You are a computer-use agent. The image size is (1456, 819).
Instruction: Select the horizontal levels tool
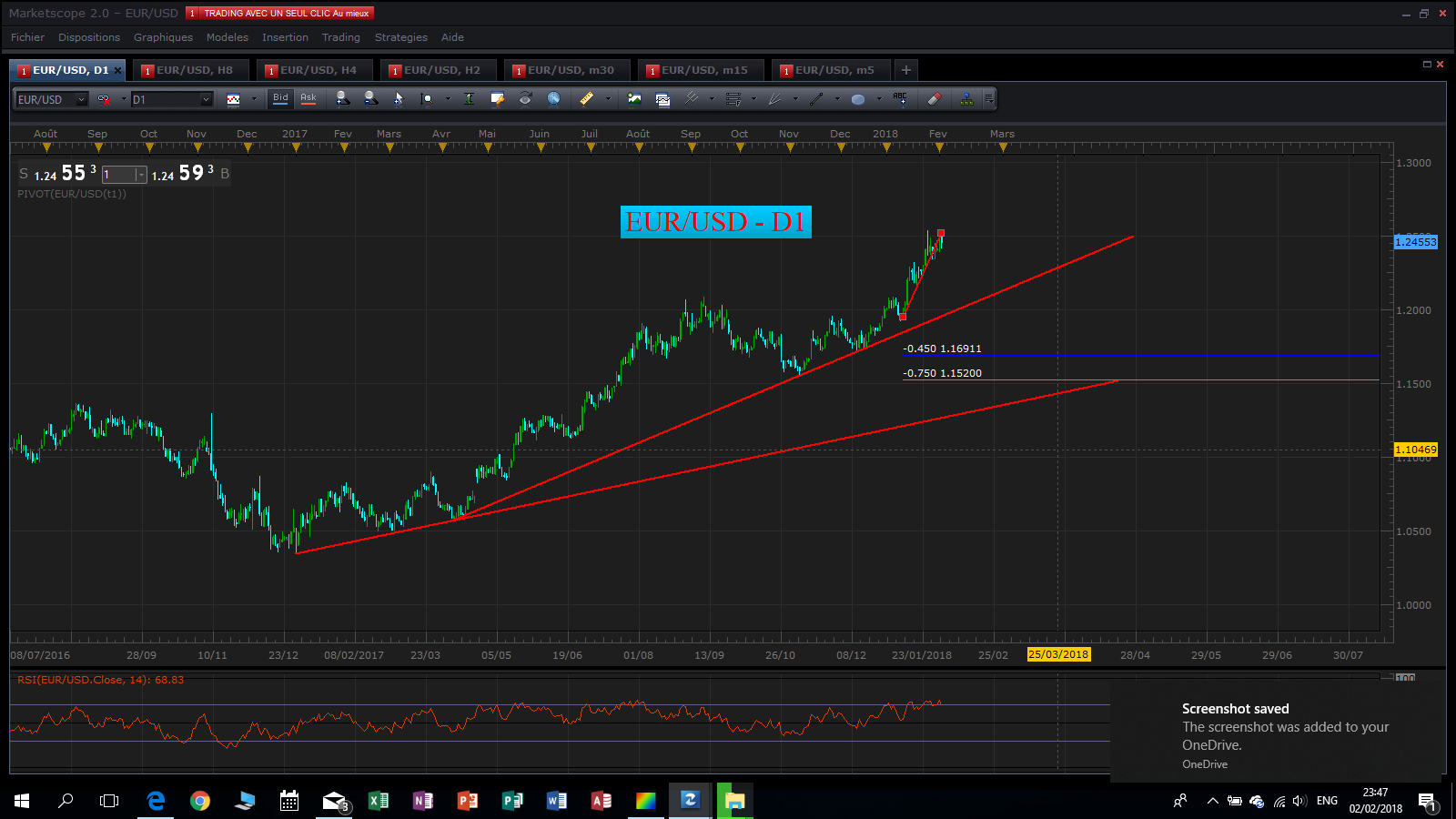pyautogui.click(x=733, y=98)
